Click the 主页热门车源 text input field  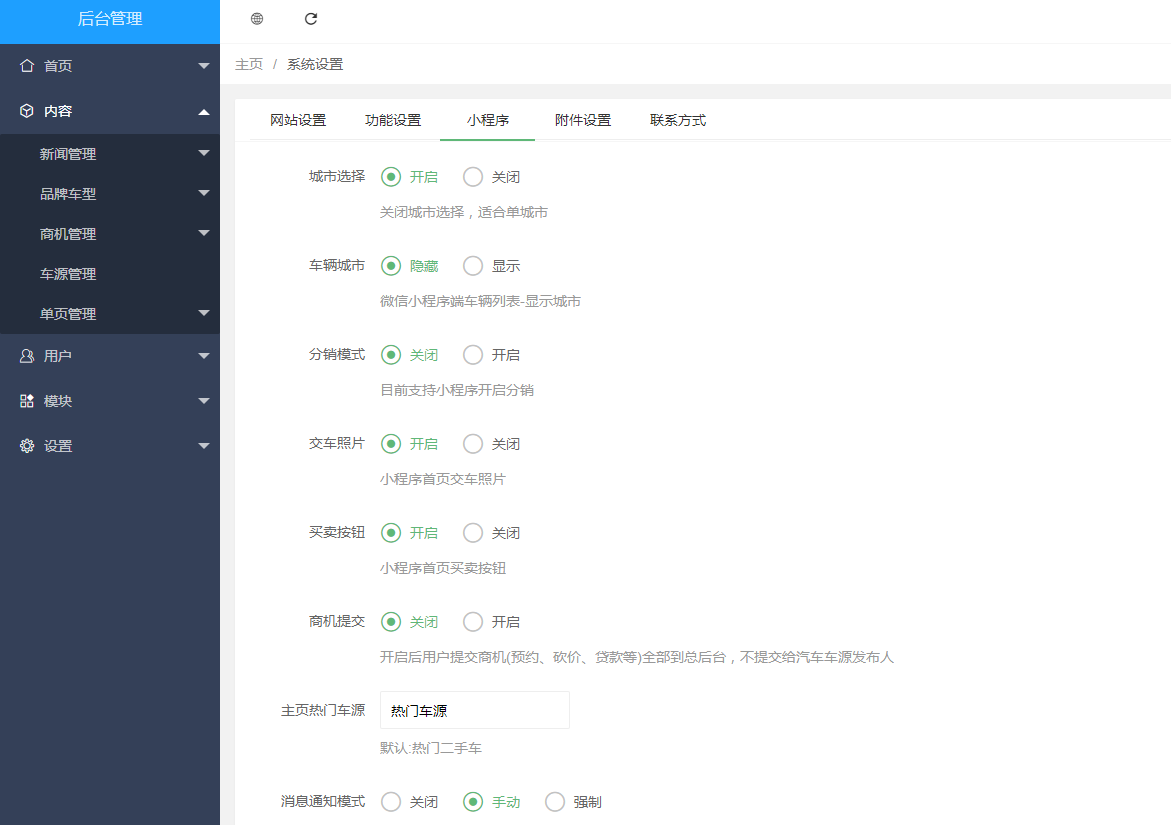[x=474, y=710]
